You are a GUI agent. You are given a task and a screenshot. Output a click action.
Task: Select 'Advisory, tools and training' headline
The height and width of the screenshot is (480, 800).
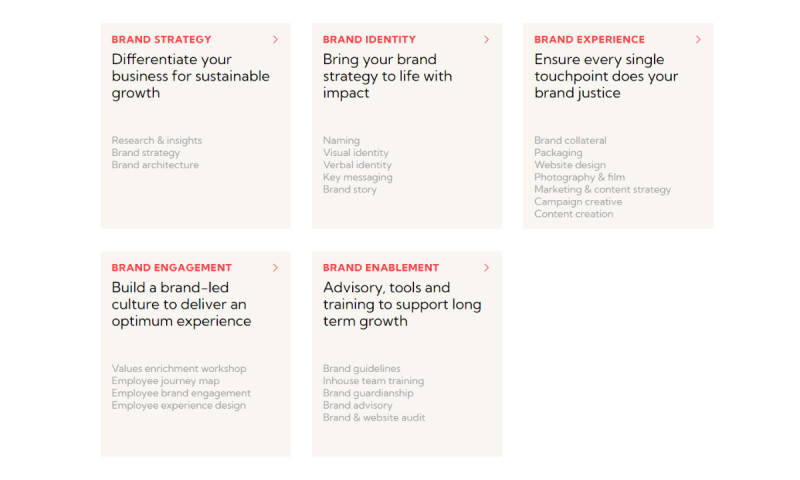tap(402, 304)
